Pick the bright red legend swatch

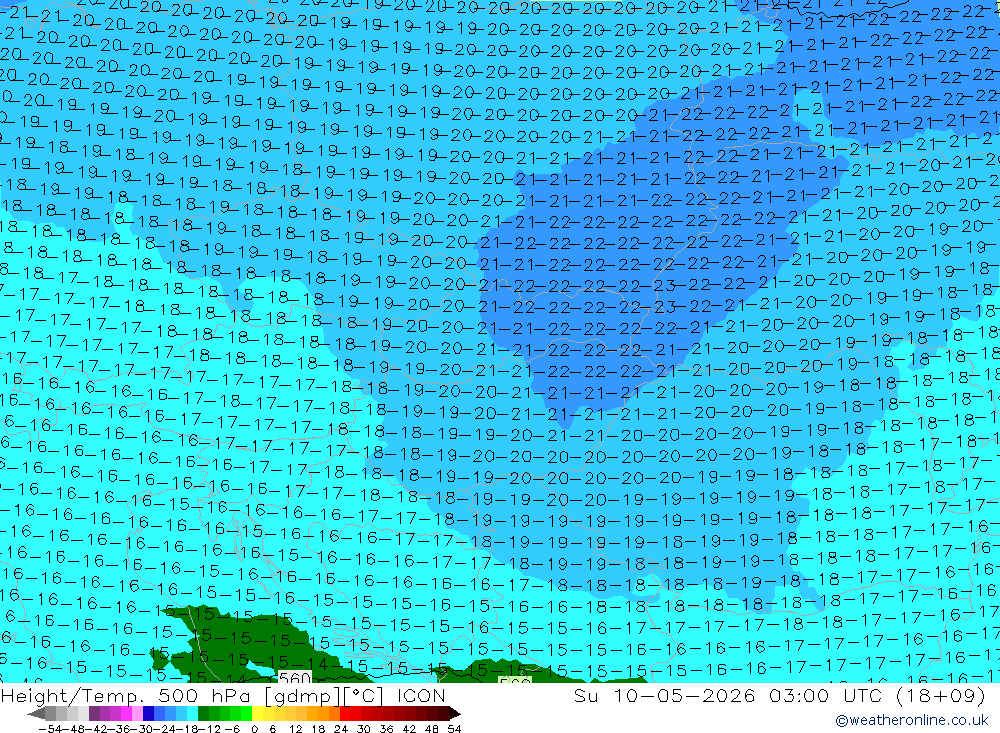click(345, 713)
